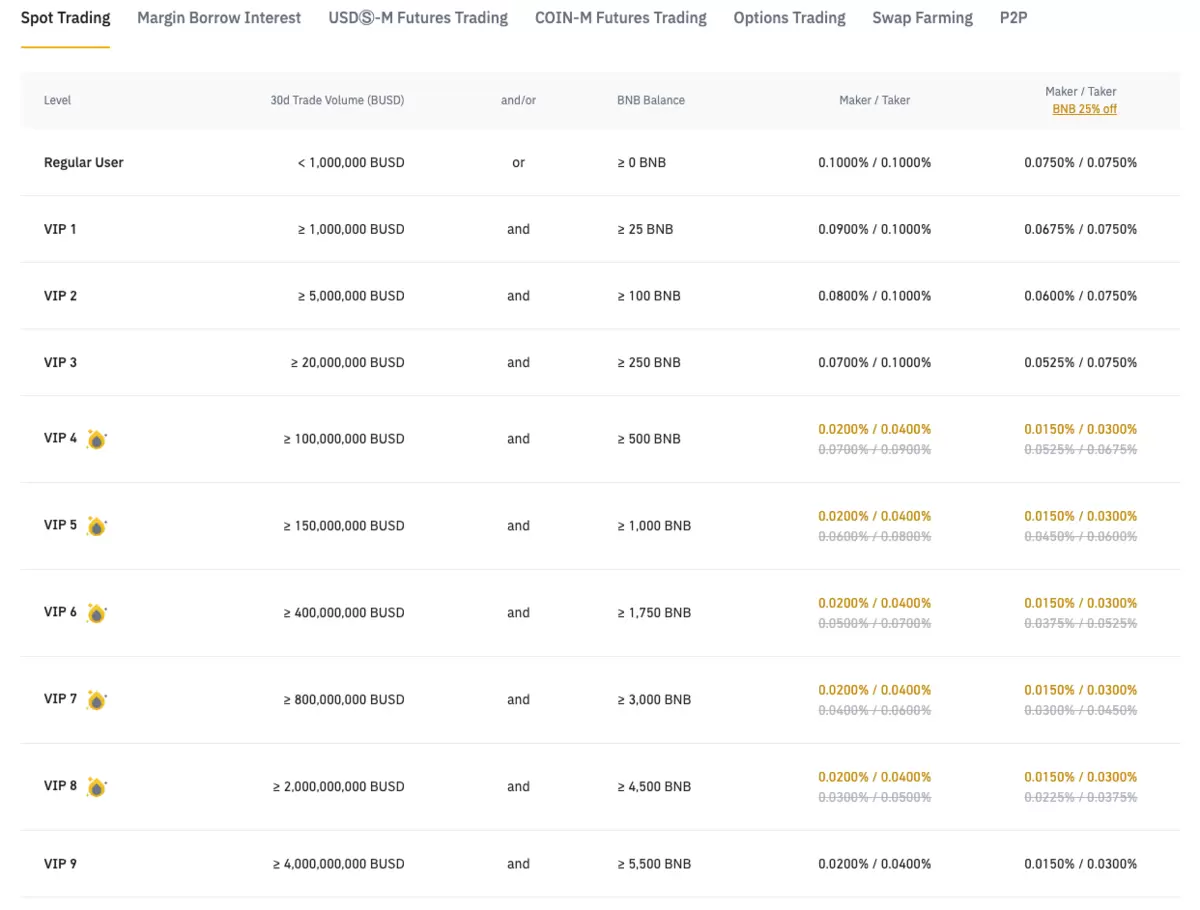Viewport: 1200px width, 910px height.
Task: Click '≥ 100,000,000 BUSD' volume cell
Action: [344, 439]
